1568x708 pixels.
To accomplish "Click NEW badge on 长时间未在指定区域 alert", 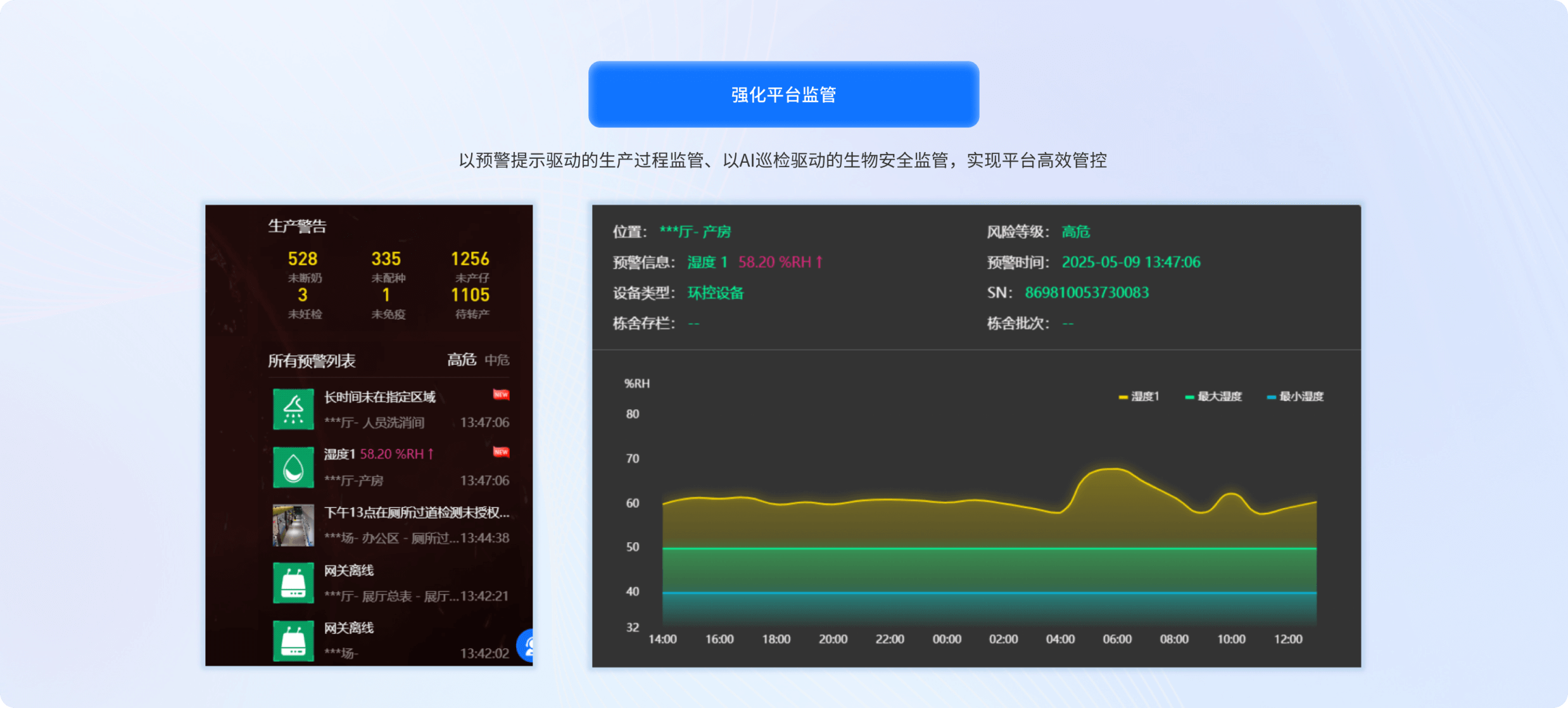I will tap(501, 395).
